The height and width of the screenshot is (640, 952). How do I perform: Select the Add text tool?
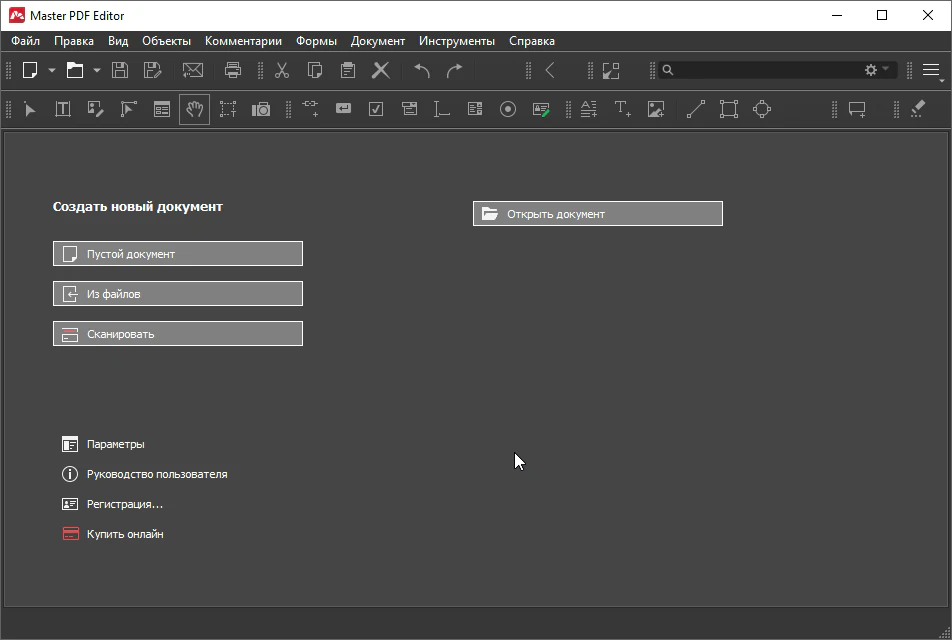[x=622, y=109]
